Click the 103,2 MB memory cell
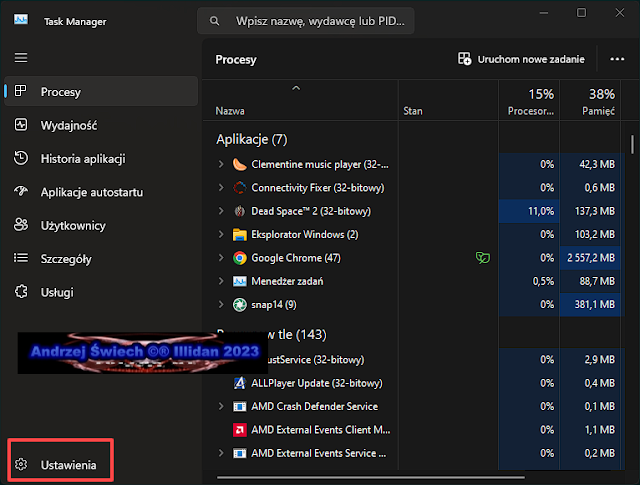 (x=590, y=234)
